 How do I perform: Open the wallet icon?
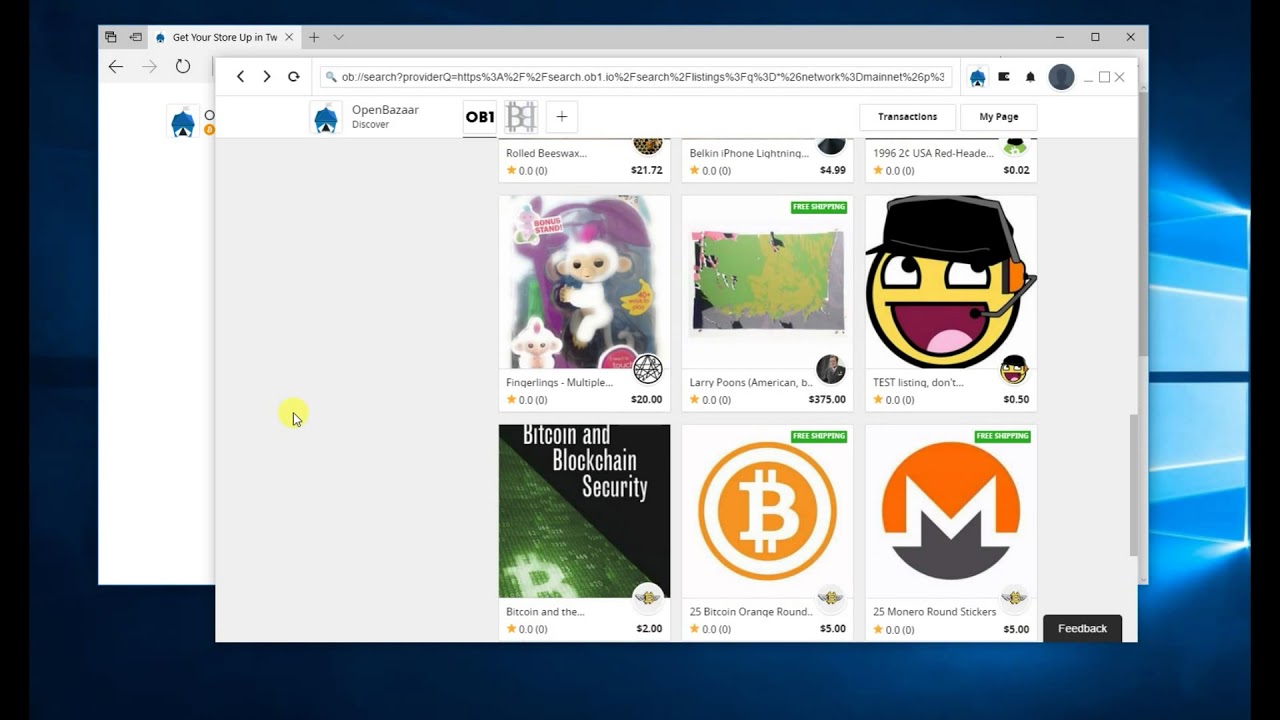pyautogui.click(x=1004, y=77)
